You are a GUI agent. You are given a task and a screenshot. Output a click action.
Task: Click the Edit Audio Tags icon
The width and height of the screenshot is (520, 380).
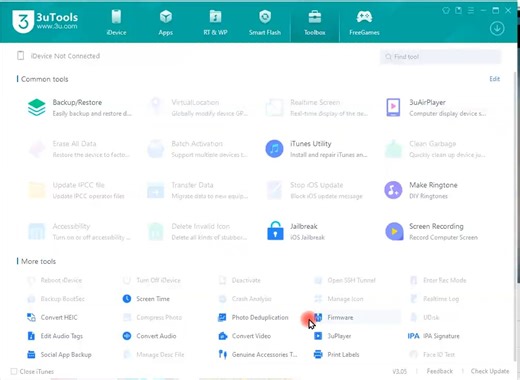pyautogui.click(x=31, y=336)
